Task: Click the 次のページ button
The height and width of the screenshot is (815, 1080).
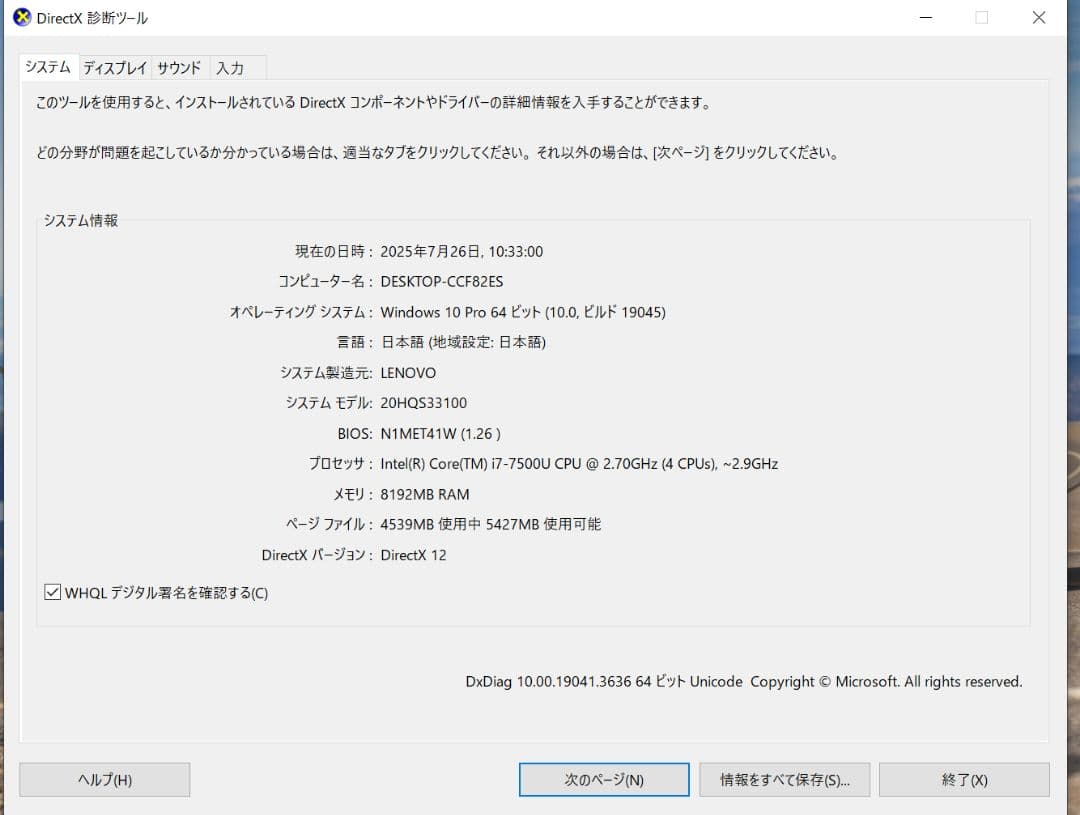Action: pyautogui.click(x=604, y=779)
